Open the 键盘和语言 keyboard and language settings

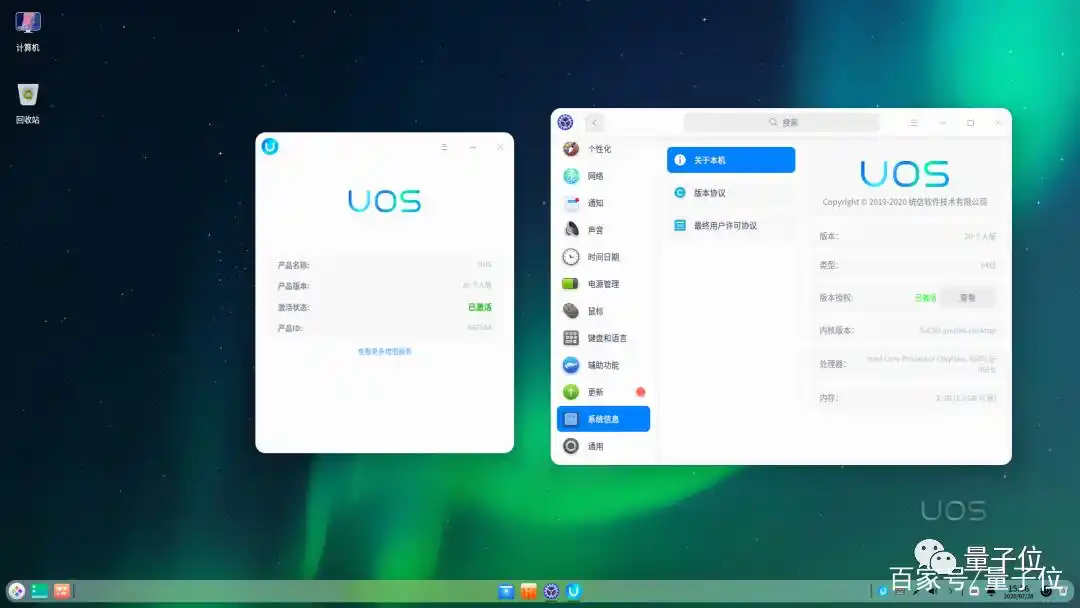pyautogui.click(x=603, y=338)
